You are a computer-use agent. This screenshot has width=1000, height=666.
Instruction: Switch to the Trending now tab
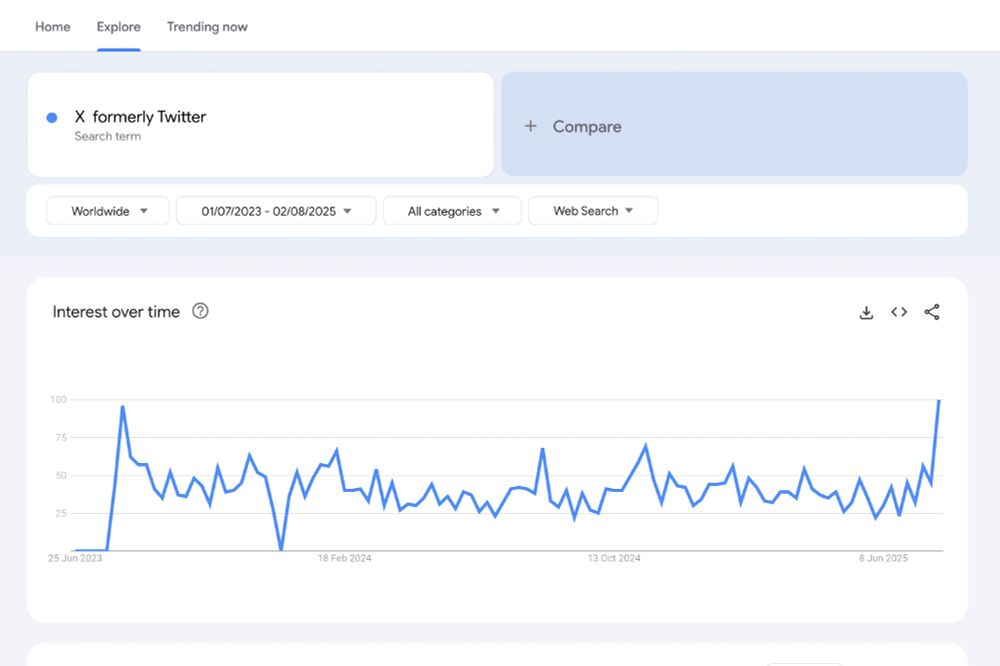click(207, 27)
